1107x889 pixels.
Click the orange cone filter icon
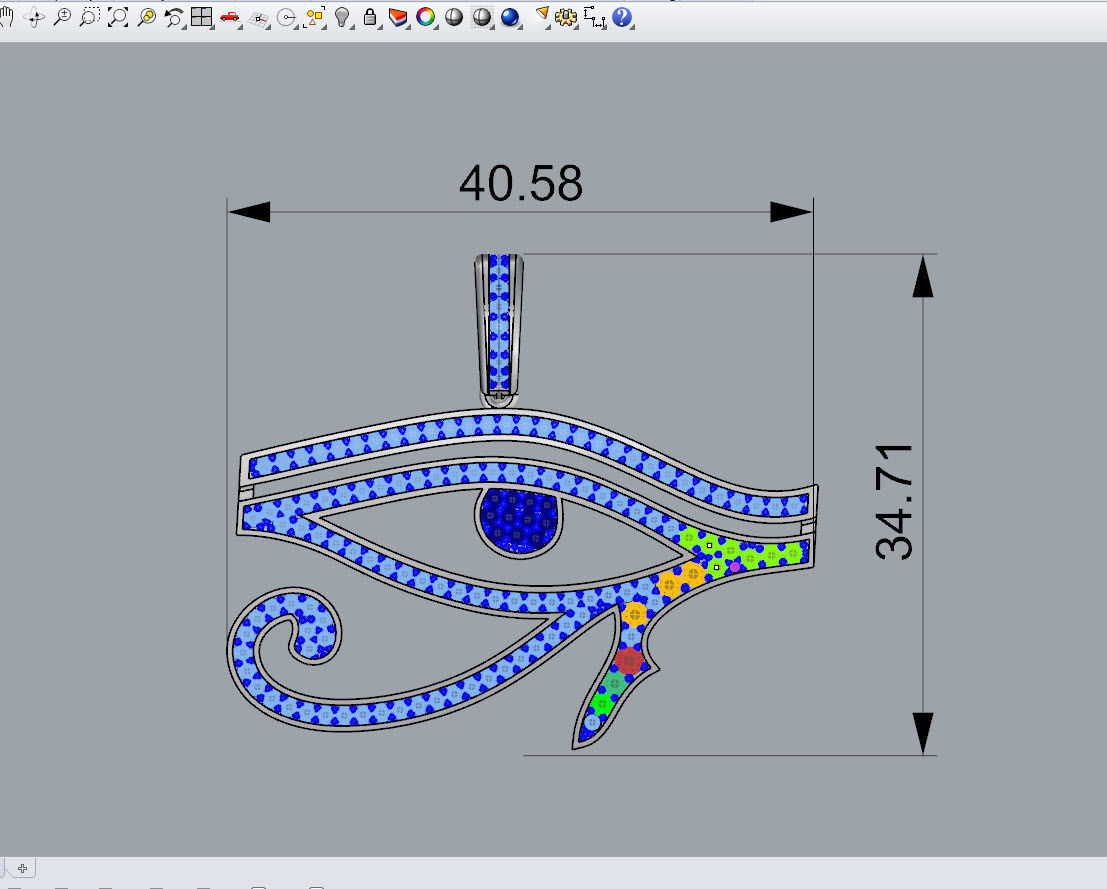click(542, 16)
